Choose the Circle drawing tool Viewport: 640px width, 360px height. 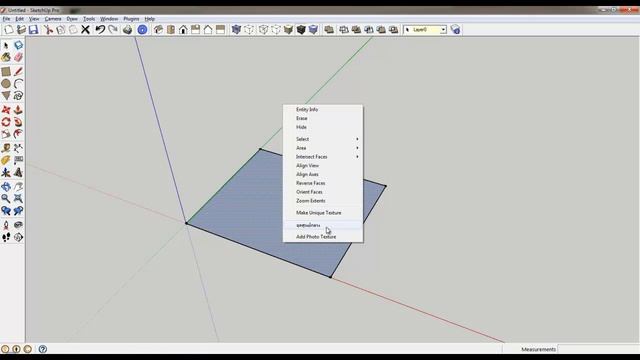coord(6,84)
